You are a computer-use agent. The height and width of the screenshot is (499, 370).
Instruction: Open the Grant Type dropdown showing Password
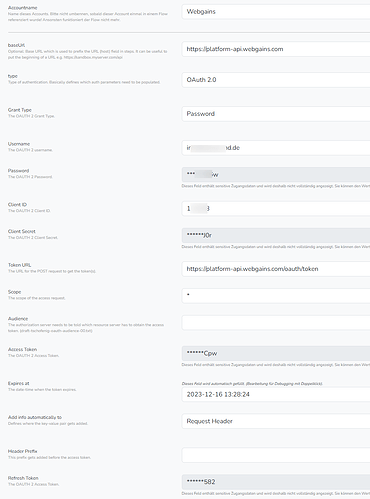pyautogui.click(x=276, y=114)
